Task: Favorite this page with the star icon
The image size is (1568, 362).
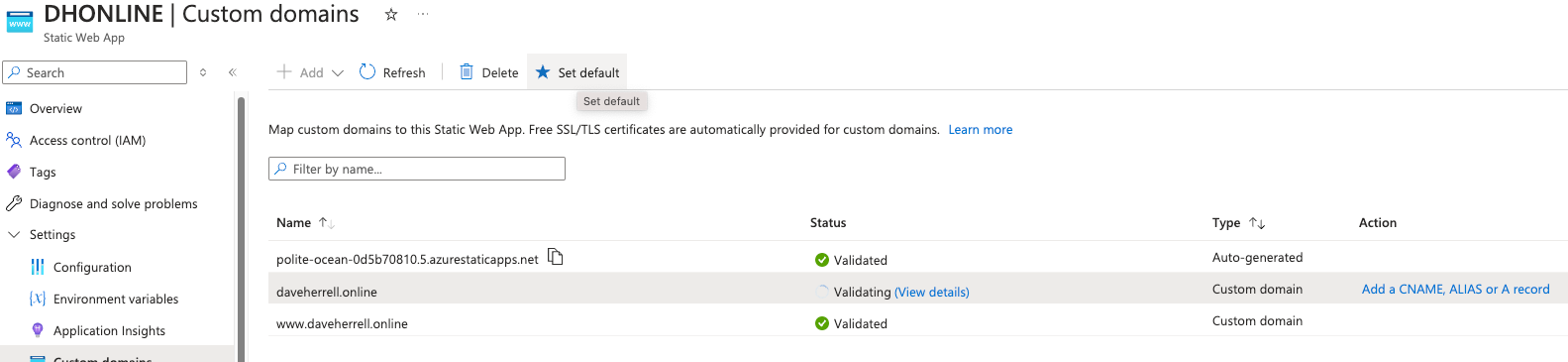Action: 391,15
